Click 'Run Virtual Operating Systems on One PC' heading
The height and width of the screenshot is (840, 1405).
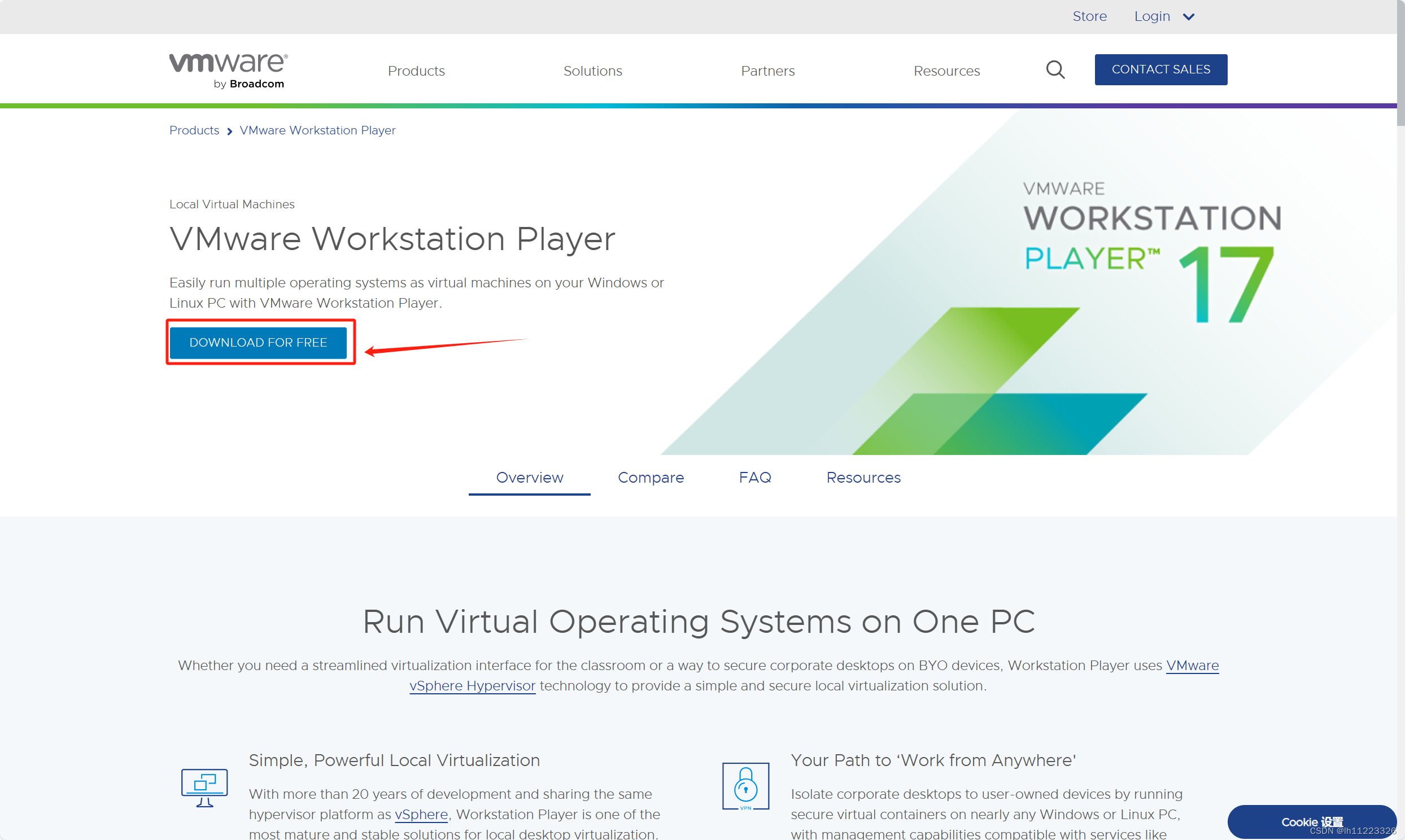coord(699,622)
